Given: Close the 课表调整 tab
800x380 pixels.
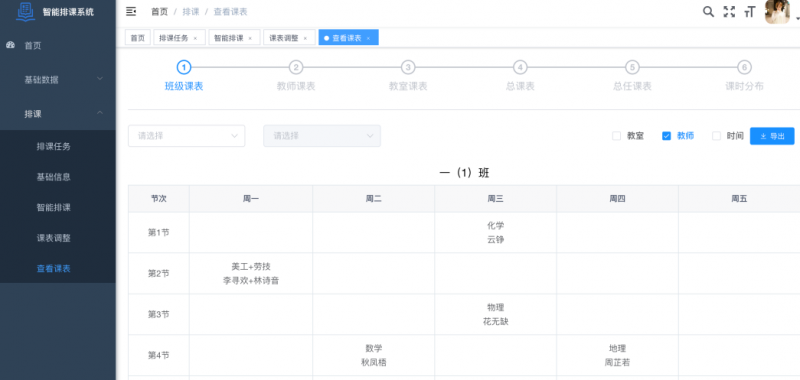Looking at the screenshot, I should (305, 38).
